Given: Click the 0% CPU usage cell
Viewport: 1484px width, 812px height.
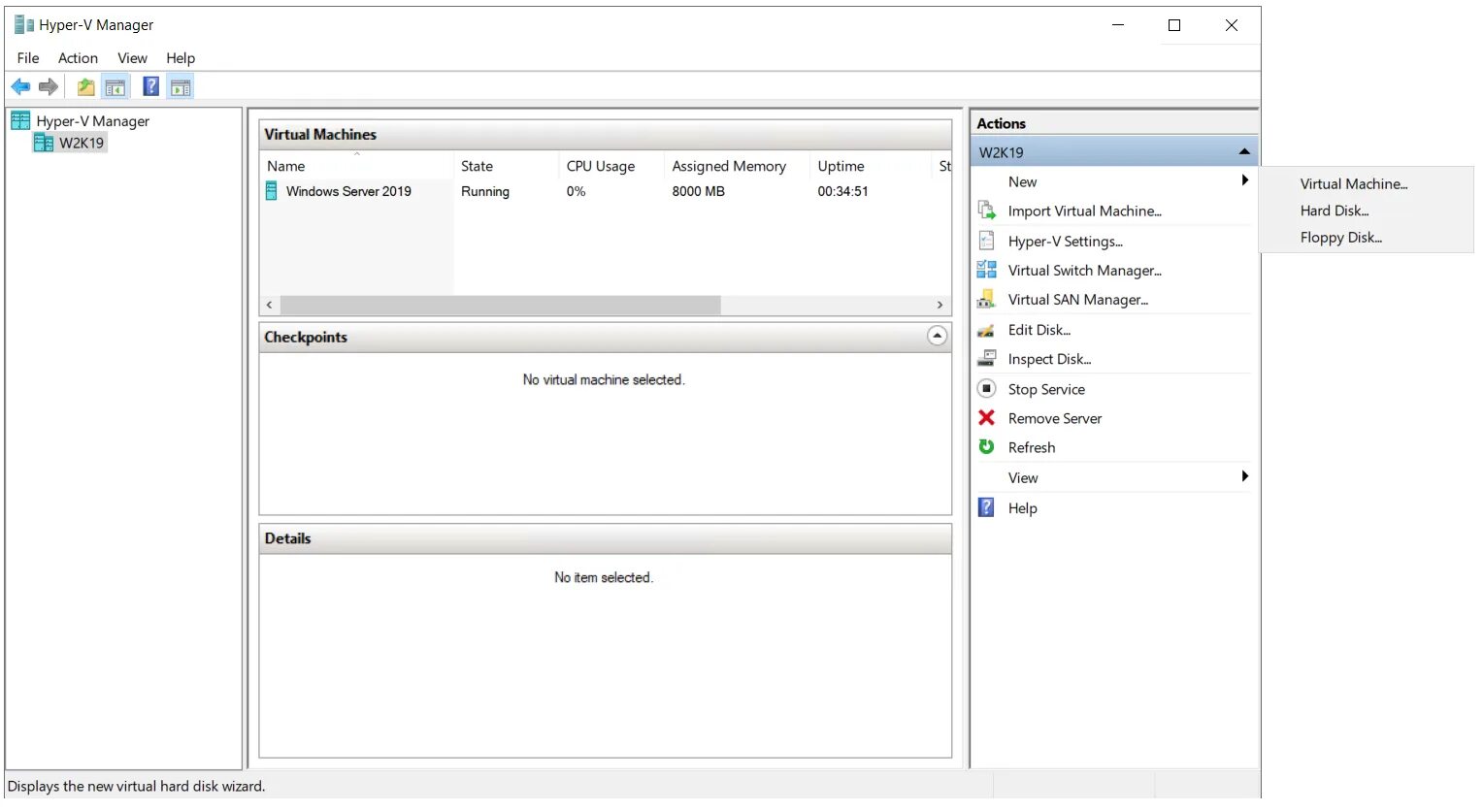Looking at the screenshot, I should [x=576, y=191].
